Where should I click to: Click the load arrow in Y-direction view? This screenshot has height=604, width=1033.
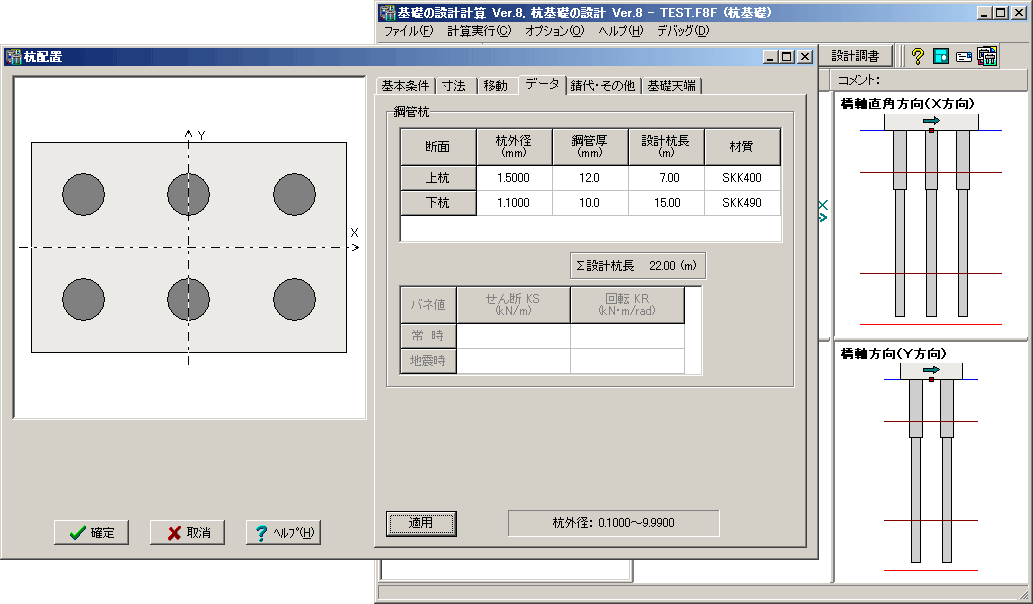point(932,370)
